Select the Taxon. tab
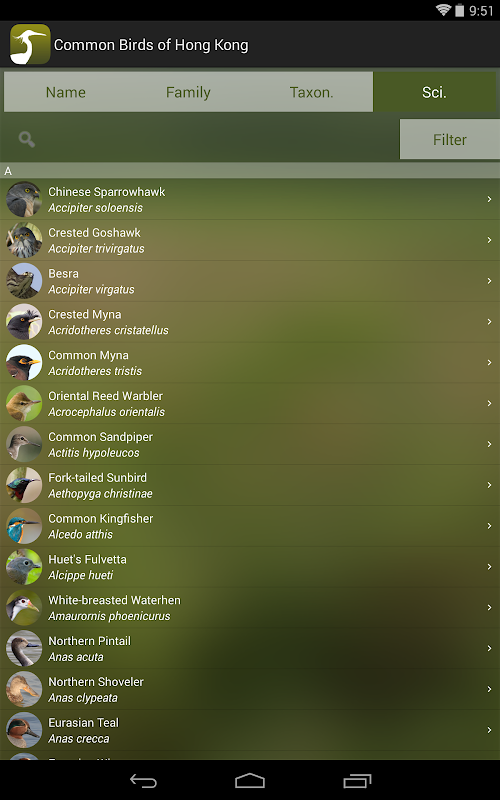The width and height of the screenshot is (500, 800). [x=311, y=92]
